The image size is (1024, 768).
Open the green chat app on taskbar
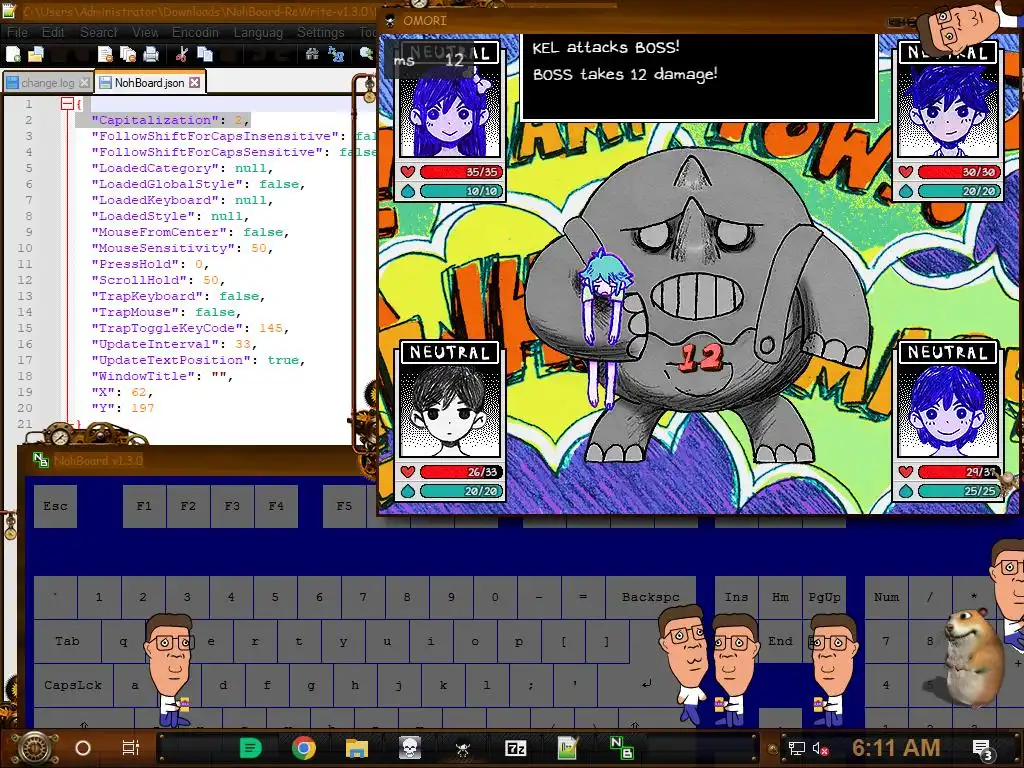[x=251, y=748]
